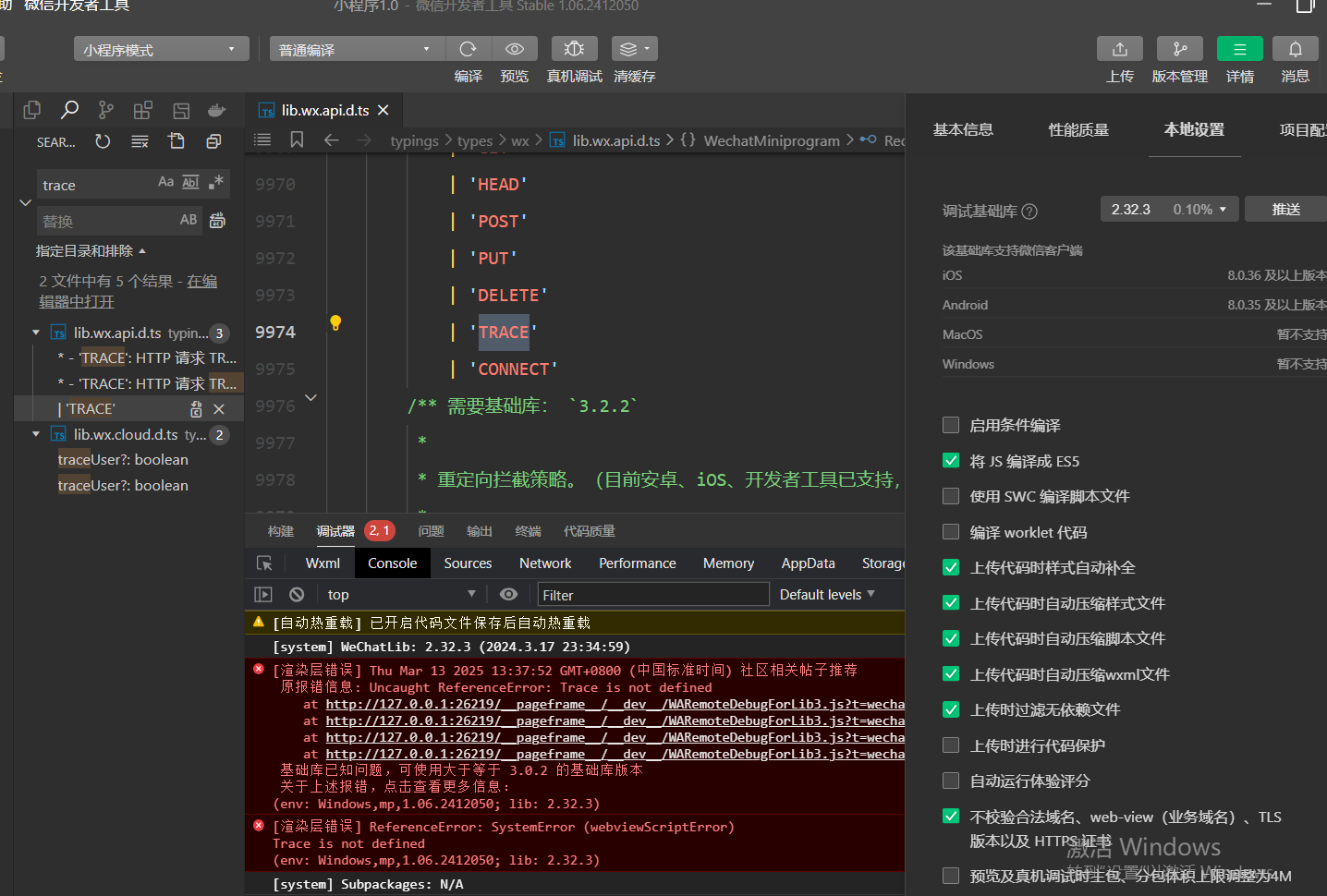Click the bookmark icon in editor toolbar
The image size is (1327, 896).
pyautogui.click(x=297, y=139)
